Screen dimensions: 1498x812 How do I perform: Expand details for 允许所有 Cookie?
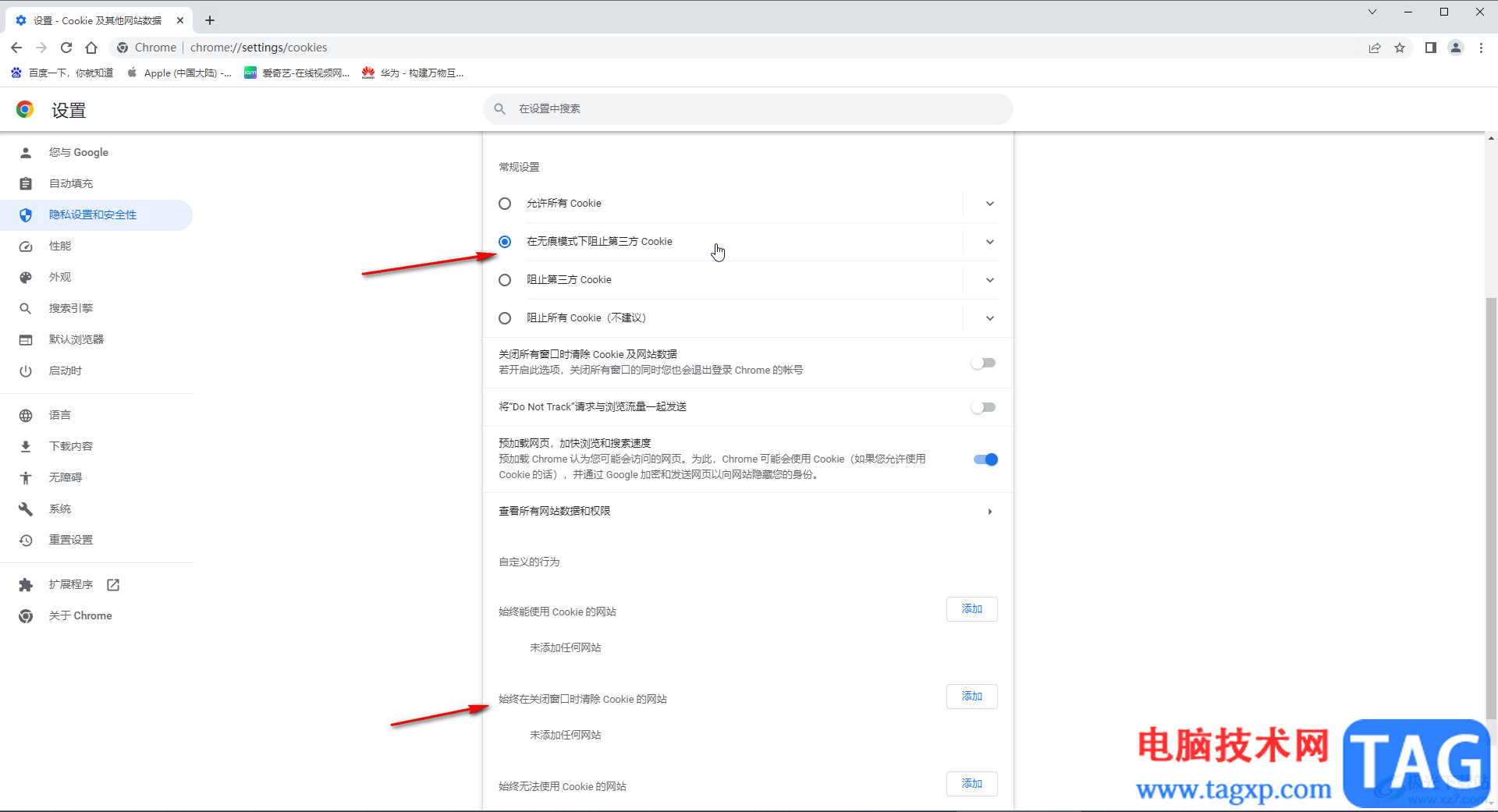(989, 204)
